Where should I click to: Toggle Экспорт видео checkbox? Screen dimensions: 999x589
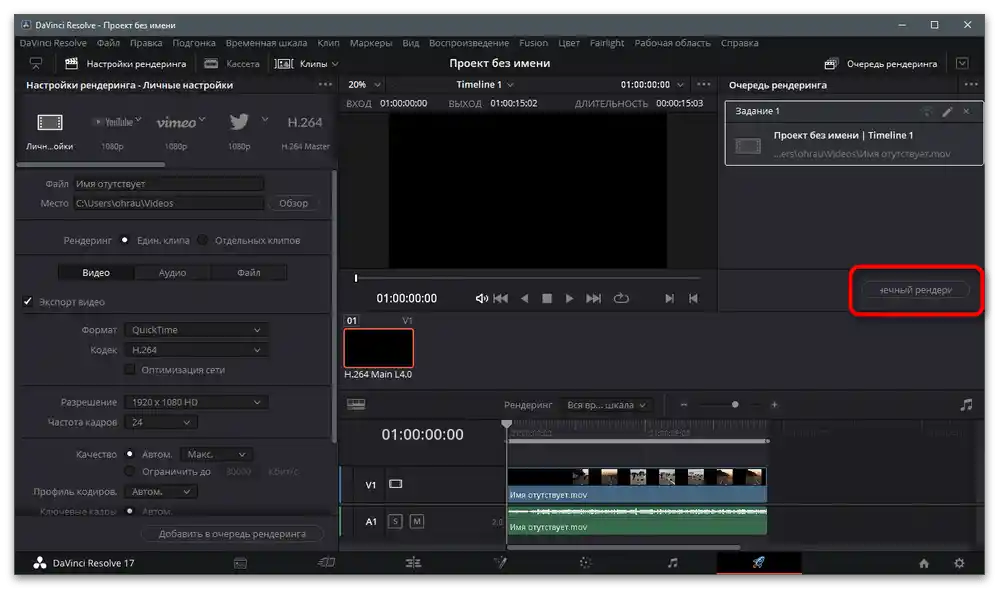[27, 302]
